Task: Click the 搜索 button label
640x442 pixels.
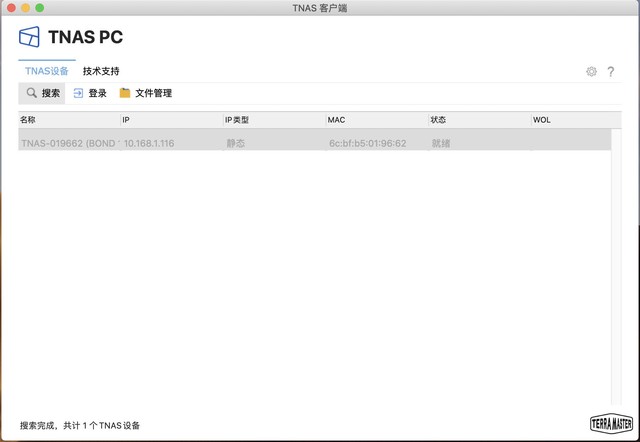Action: (51, 93)
